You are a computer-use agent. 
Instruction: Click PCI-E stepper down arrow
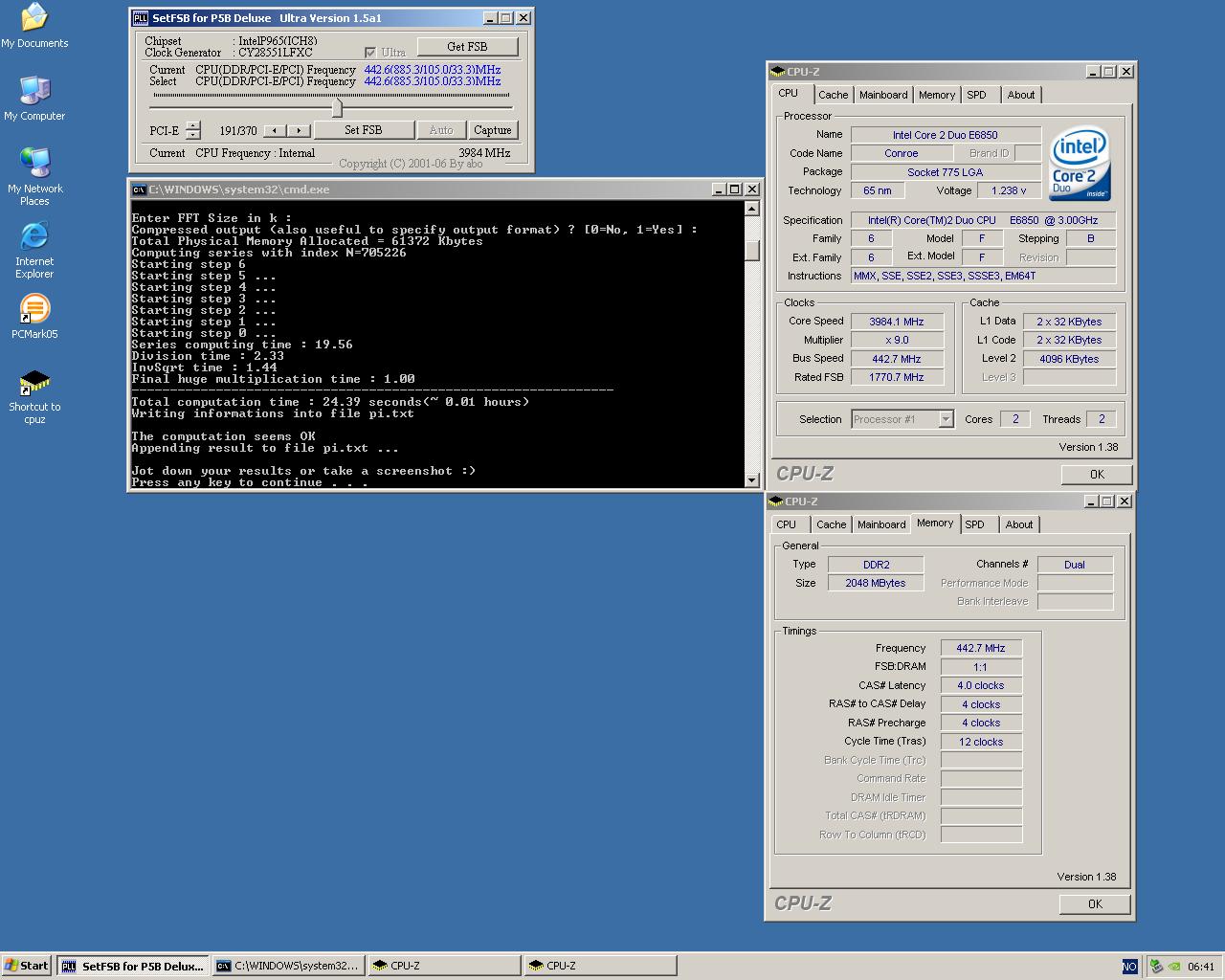pyautogui.click(x=193, y=135)
